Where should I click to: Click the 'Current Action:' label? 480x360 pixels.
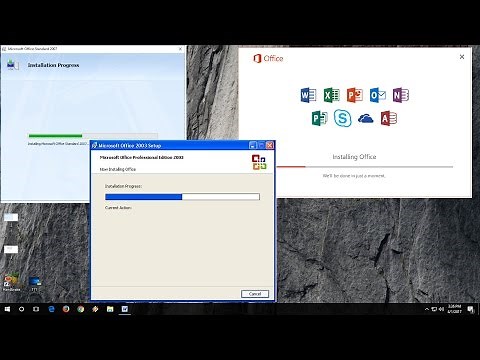(118, 208)
